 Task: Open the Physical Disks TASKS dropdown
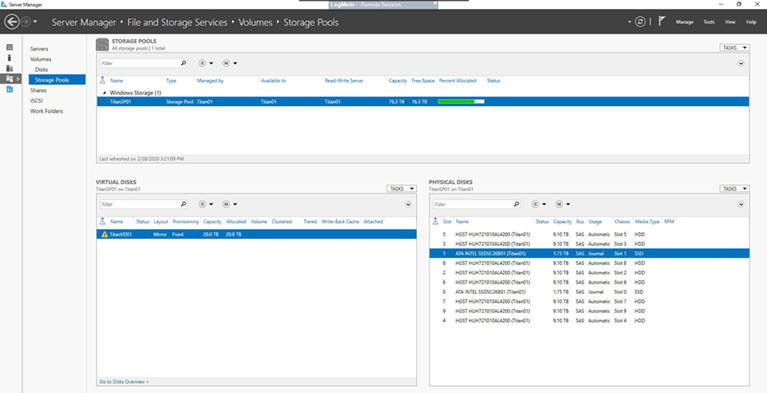pos(734,188)
